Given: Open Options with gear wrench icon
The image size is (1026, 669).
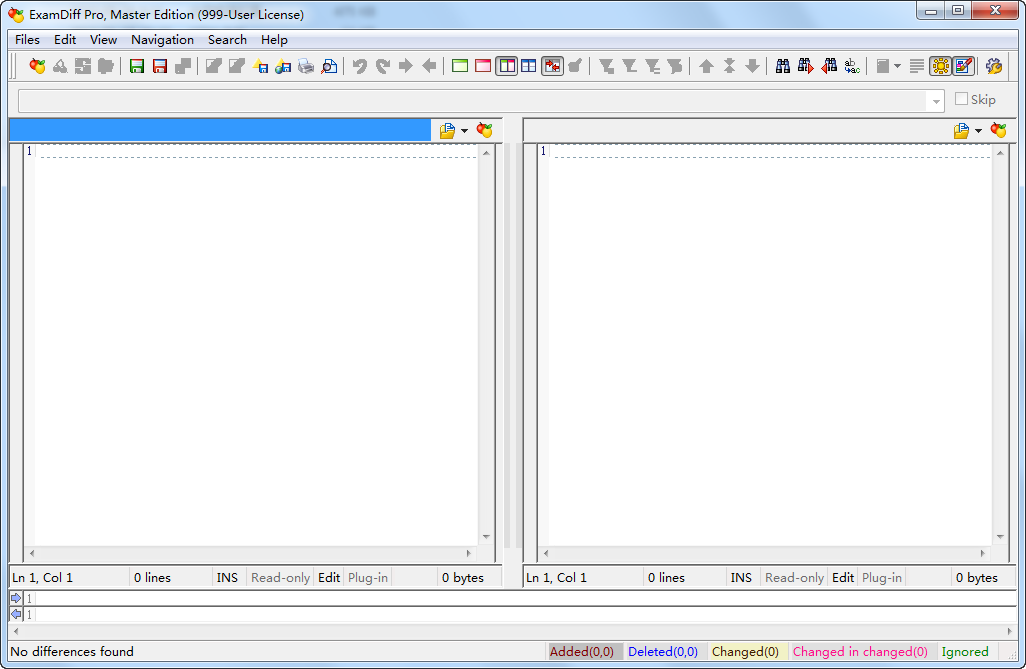Looking at the screenshot, I should [994, 66].
